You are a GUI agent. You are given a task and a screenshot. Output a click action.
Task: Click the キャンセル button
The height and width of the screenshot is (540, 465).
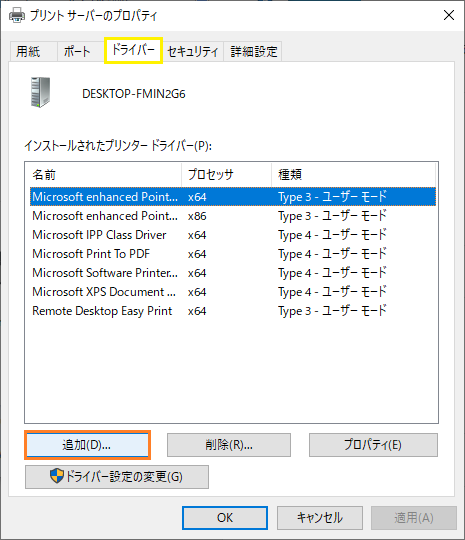pos(320,518)
